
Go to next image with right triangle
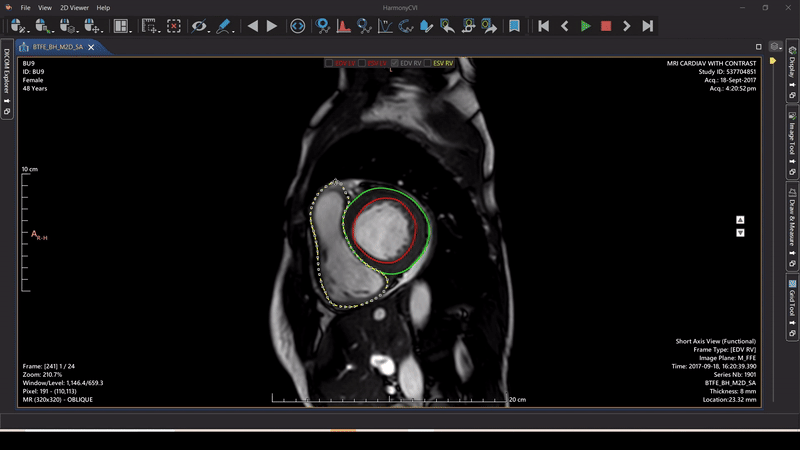pos(272,26)
